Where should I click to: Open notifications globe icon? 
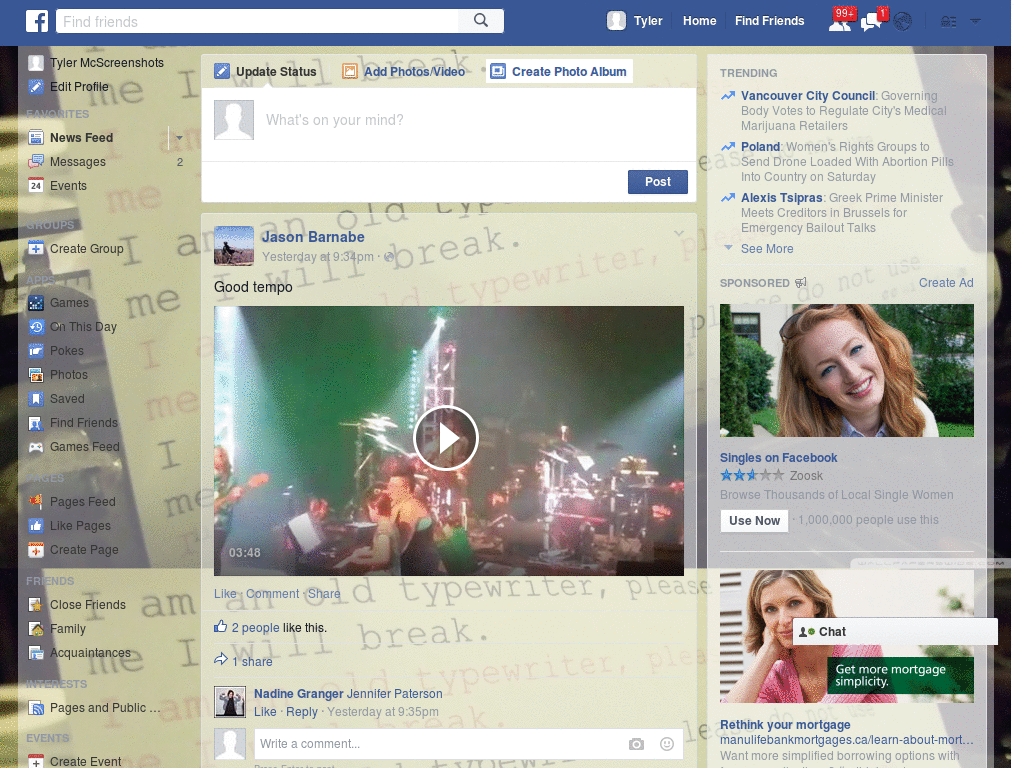(x=903, y=22)
